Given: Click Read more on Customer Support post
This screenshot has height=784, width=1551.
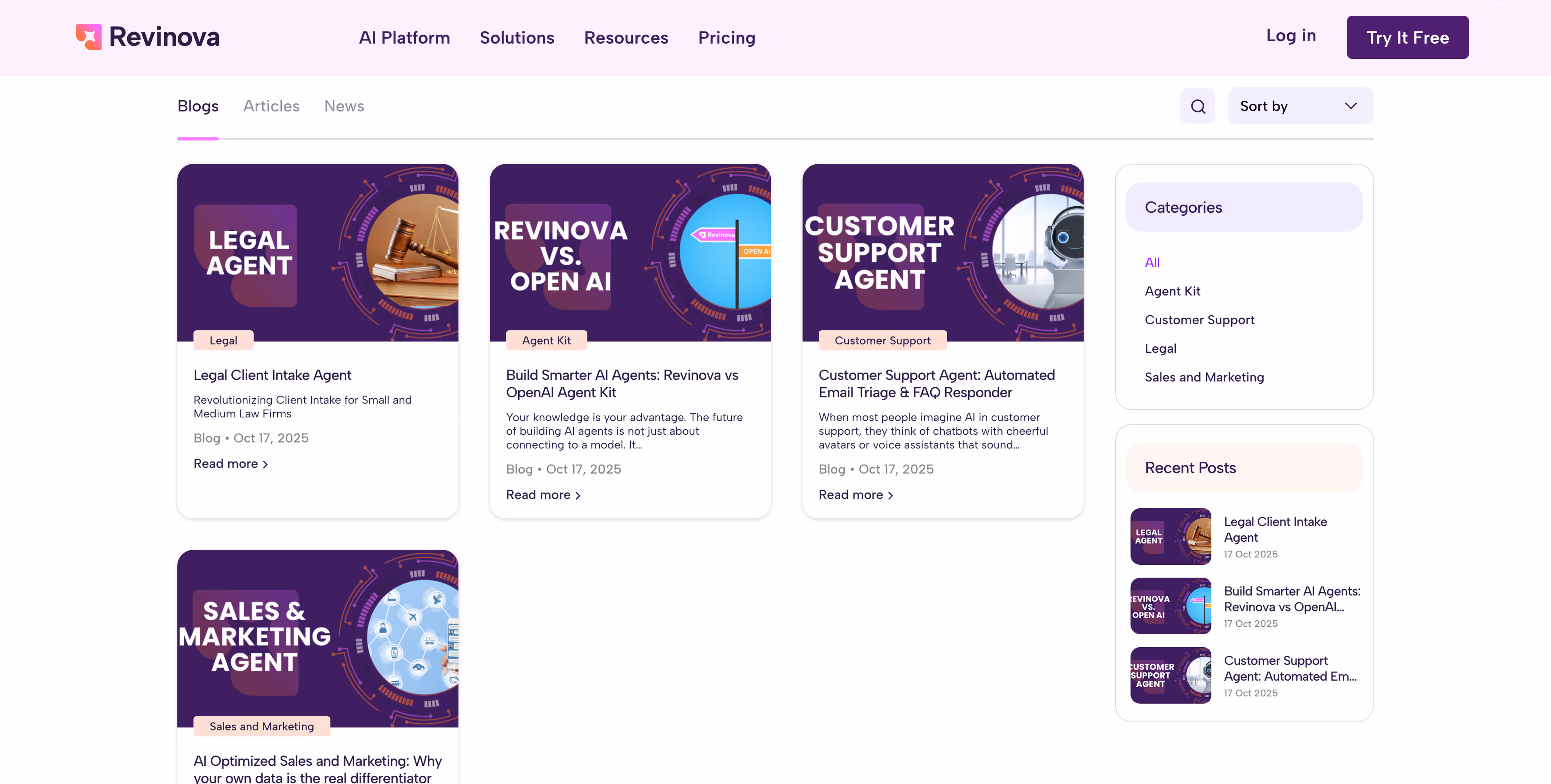Looking at the screenshot, I should click(x=855, y=495).
